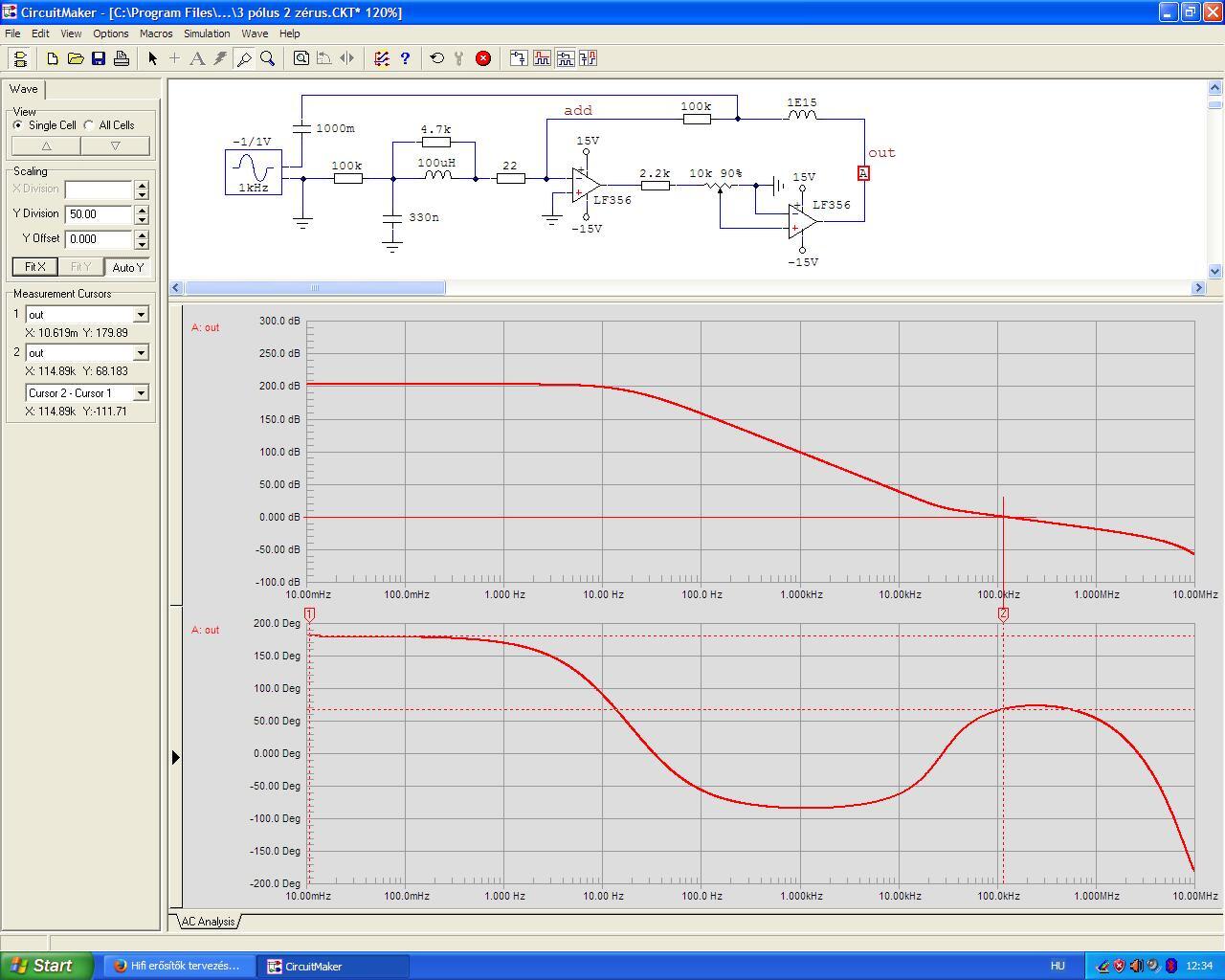Click the volume speaker icon in system tray
Image resolution: width=1225 pixels, height=980 pixels.
pos(1136,966)
